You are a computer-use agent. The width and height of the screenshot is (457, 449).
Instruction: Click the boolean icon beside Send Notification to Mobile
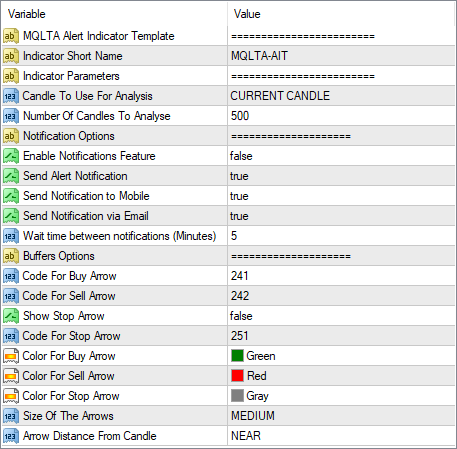(x=11, y=196)
